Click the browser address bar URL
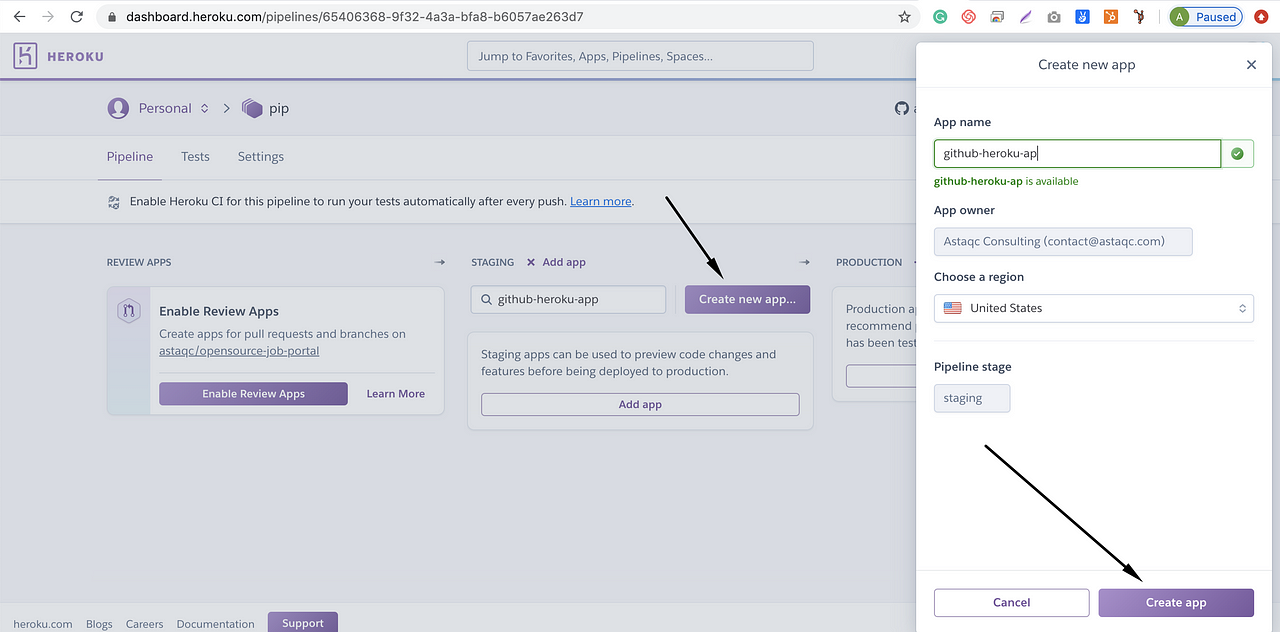The width and height of the screenshot is (1280, 632). (x=354, y=17)
